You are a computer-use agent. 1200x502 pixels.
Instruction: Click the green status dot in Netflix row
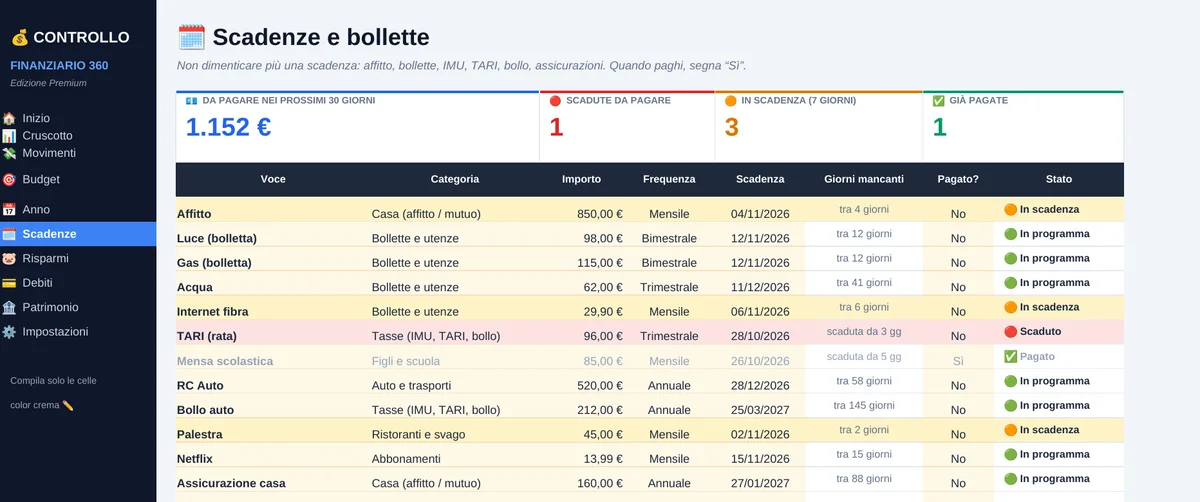1010,455
